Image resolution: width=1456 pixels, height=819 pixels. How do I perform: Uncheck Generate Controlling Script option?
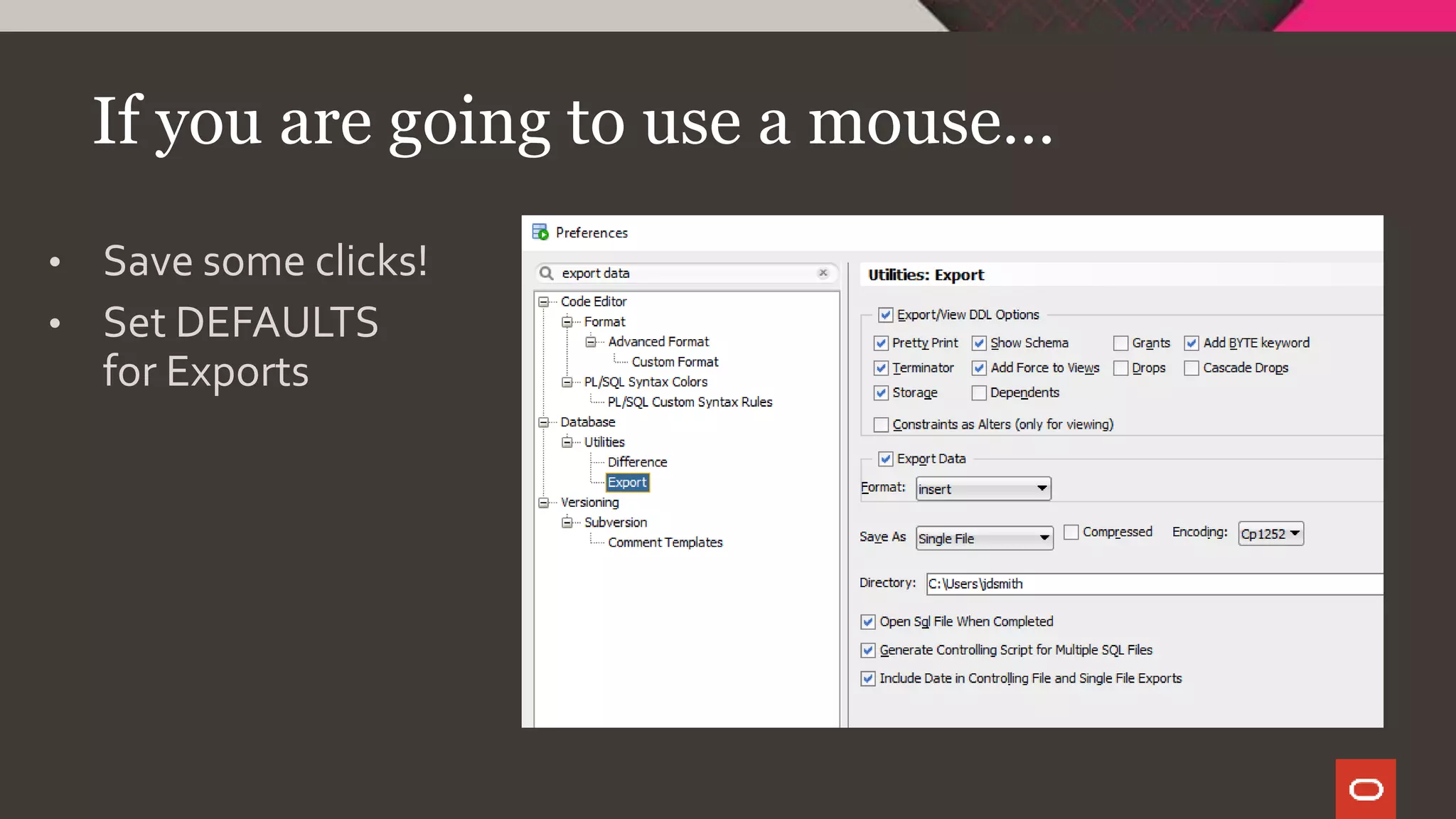coord(868,650)
